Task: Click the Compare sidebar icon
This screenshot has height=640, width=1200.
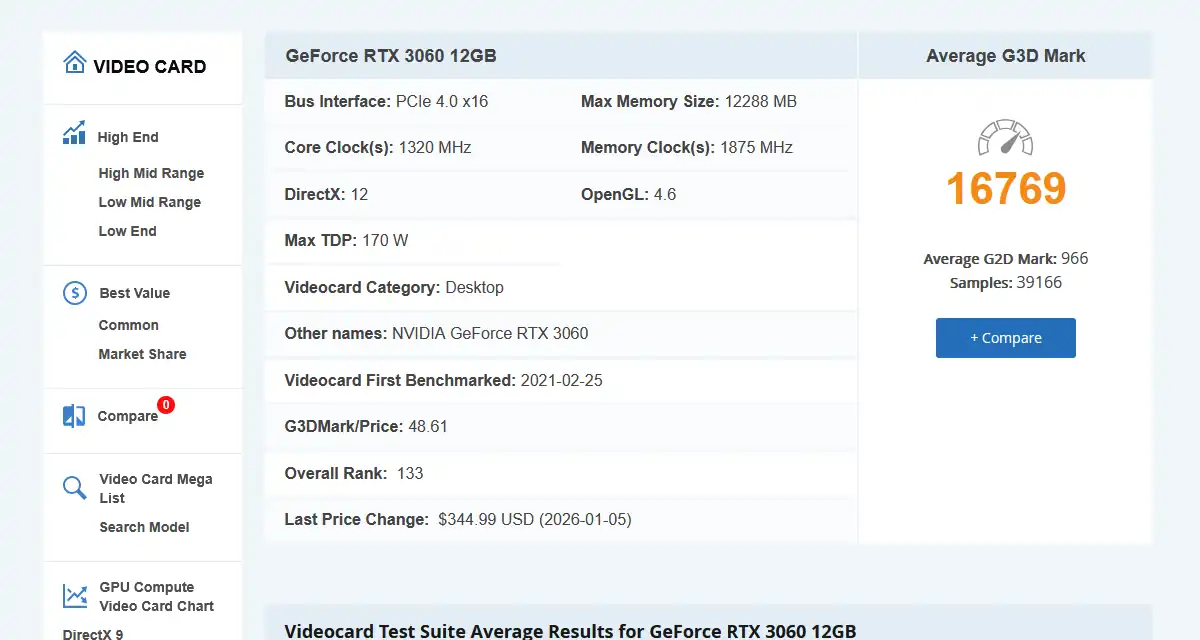Action: (x=74, y=416)
